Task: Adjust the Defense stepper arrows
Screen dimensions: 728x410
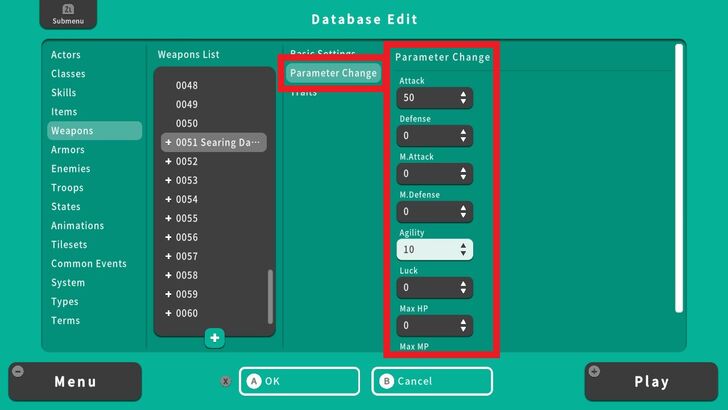Action: coord(463,136)
